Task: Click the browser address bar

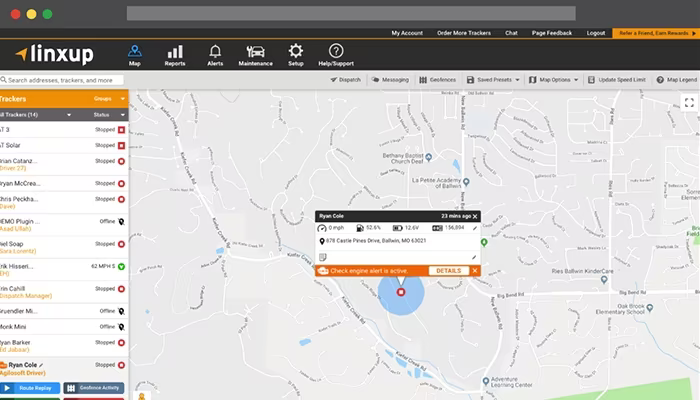Action: click(351, 13)
